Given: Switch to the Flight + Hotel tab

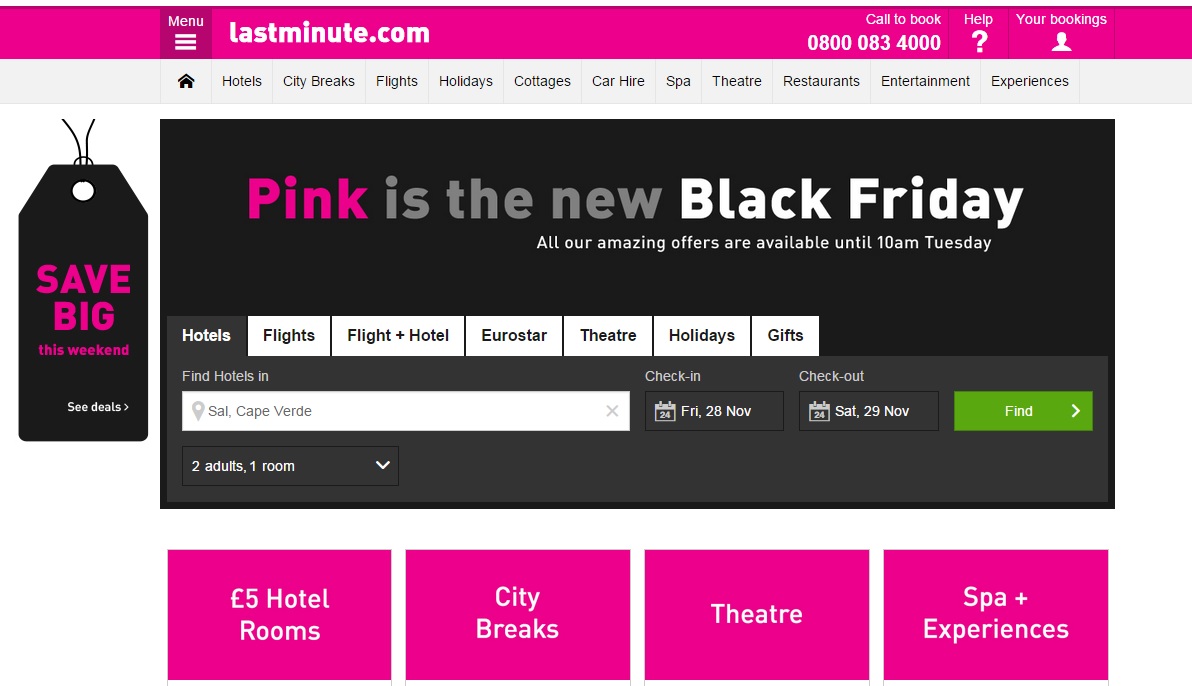Looking at the screenshot, I should 398,335.
